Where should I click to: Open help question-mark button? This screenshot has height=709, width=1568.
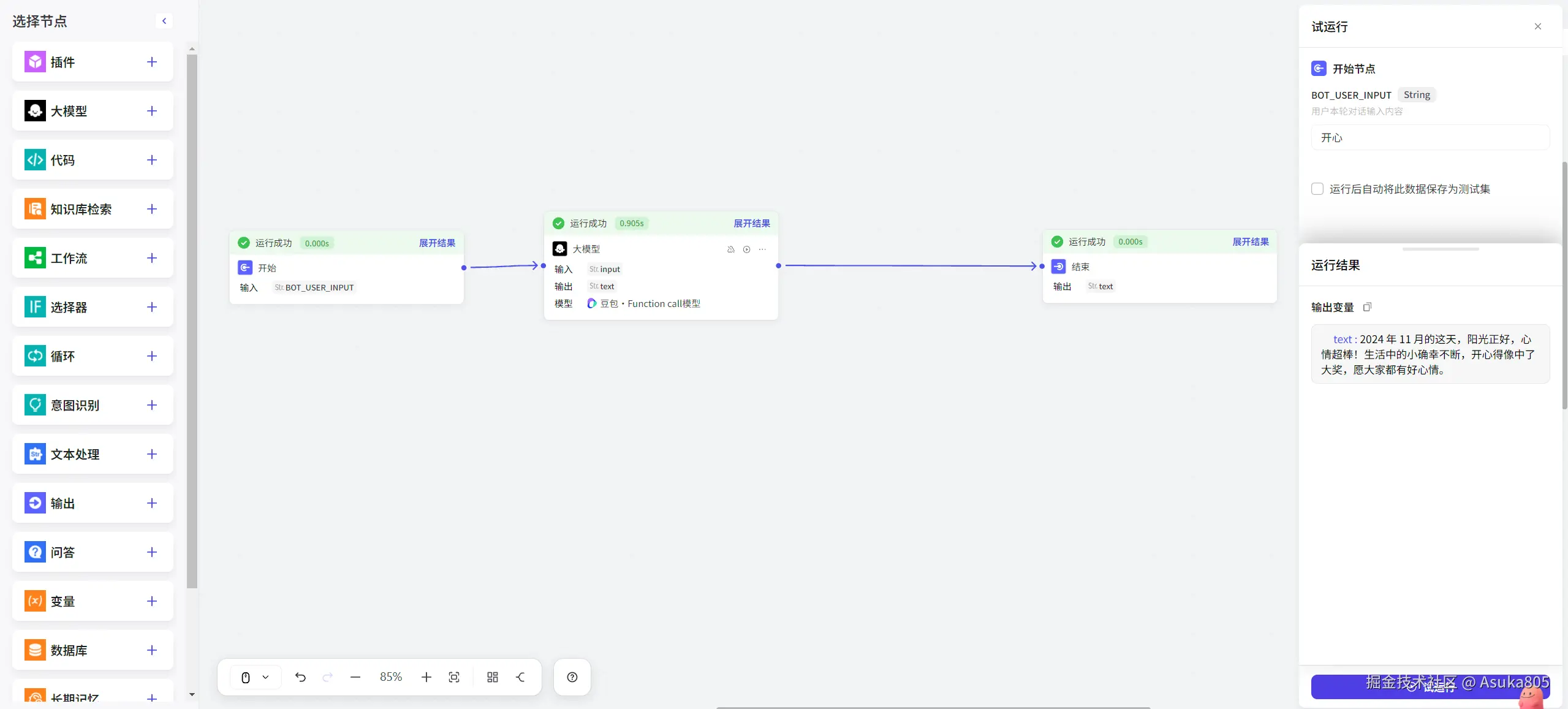[572, 677]
